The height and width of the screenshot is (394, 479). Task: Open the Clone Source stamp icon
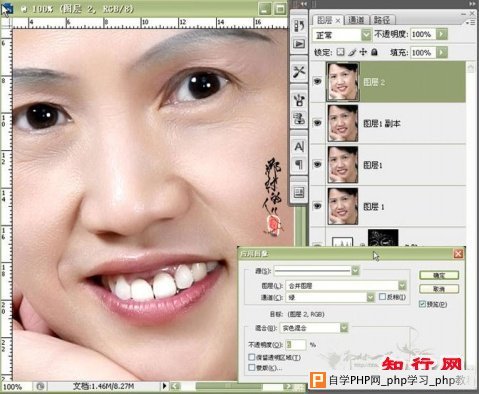tap(299, 118)
